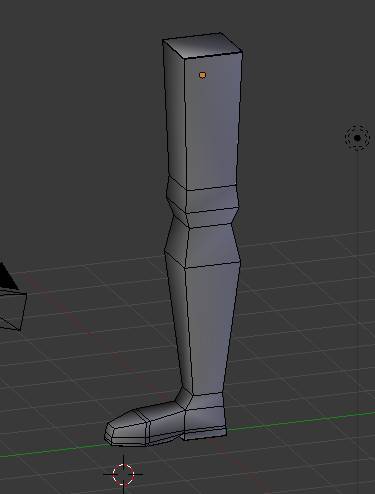
Task: Click the upper knee band front face
Action: 212,200
